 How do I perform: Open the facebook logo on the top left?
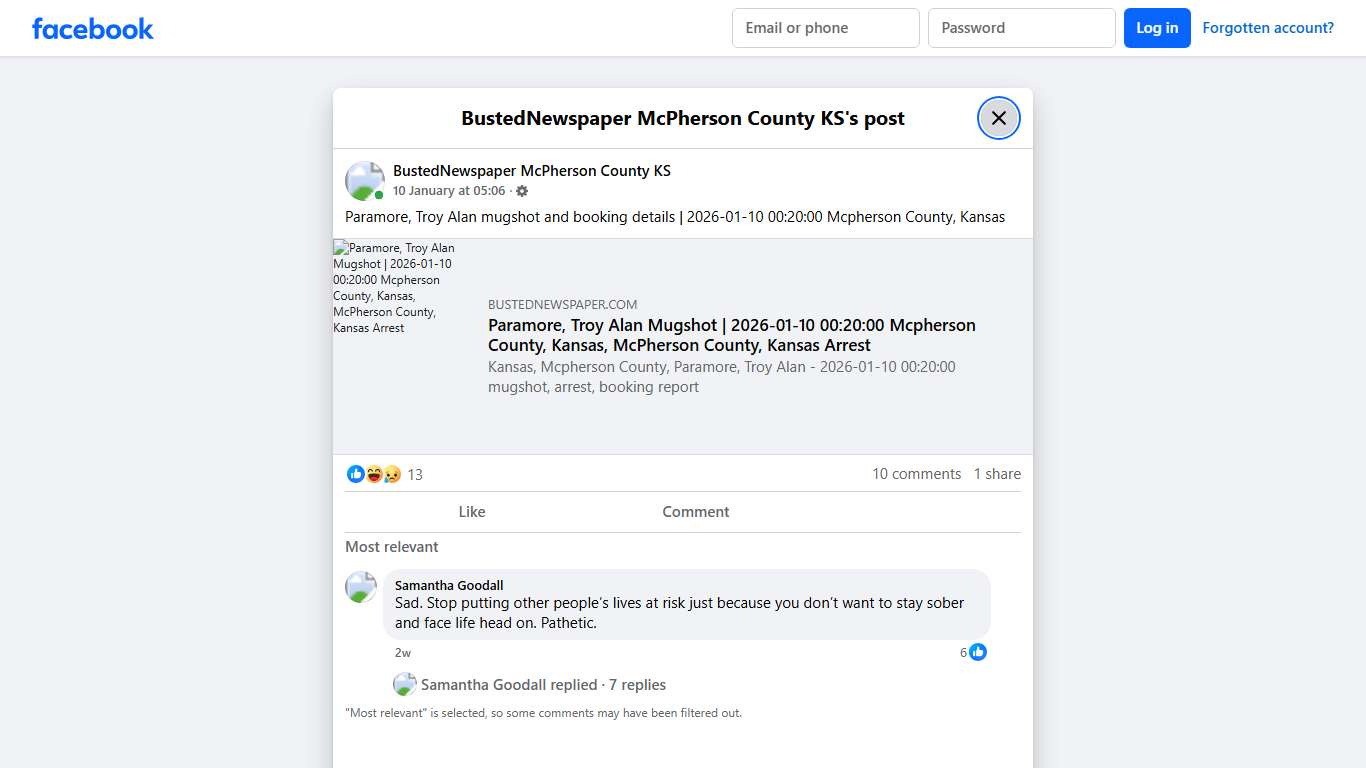92,28
